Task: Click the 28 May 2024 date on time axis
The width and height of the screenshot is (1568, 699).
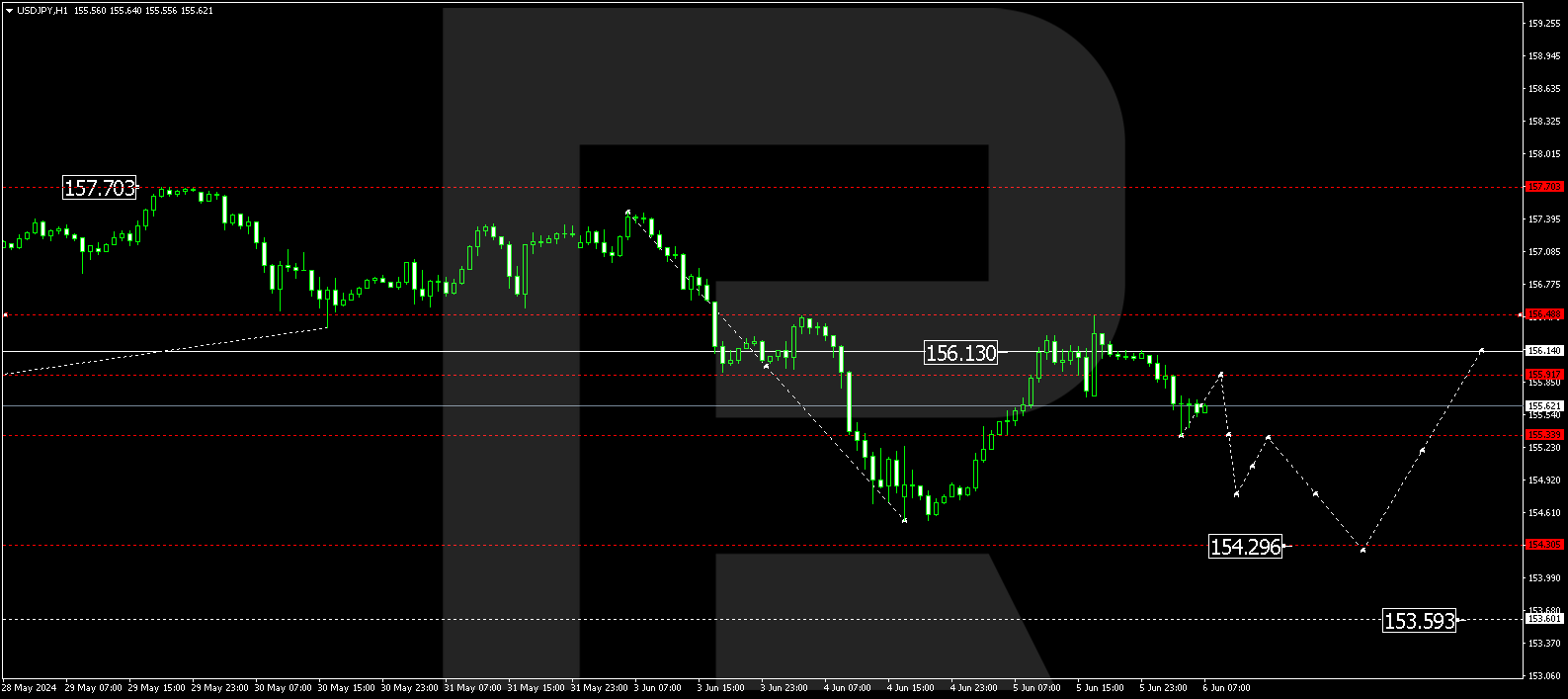Action: pyautogui.click(x=29, y=688)
